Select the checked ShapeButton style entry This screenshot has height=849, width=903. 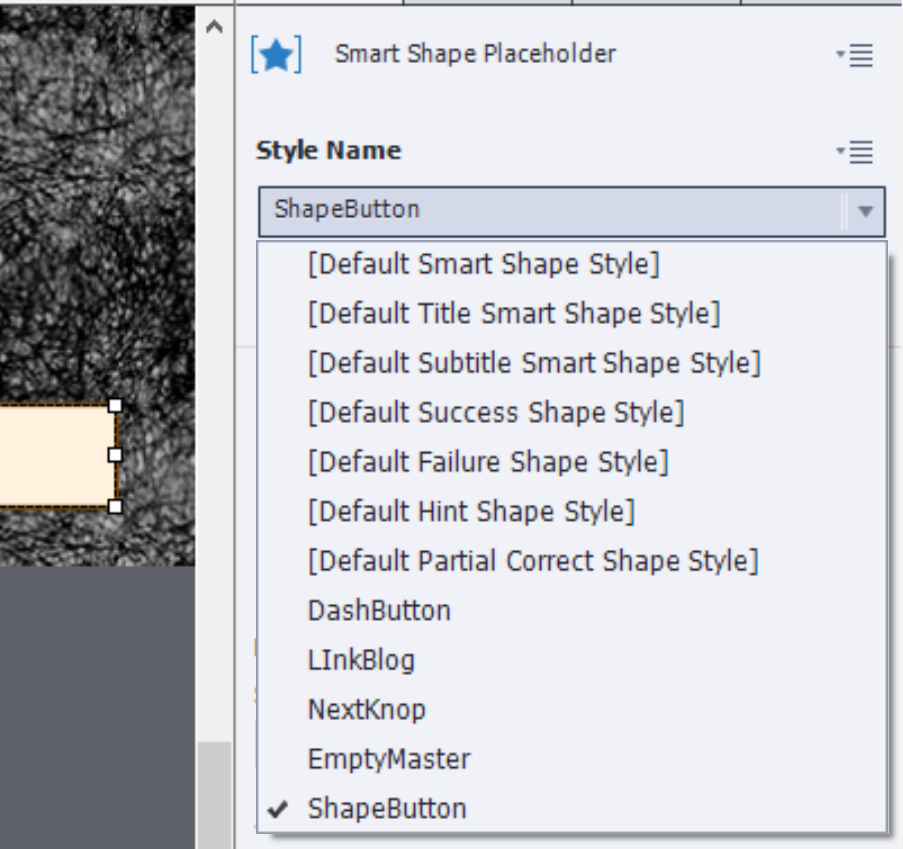tap(387, 809)
